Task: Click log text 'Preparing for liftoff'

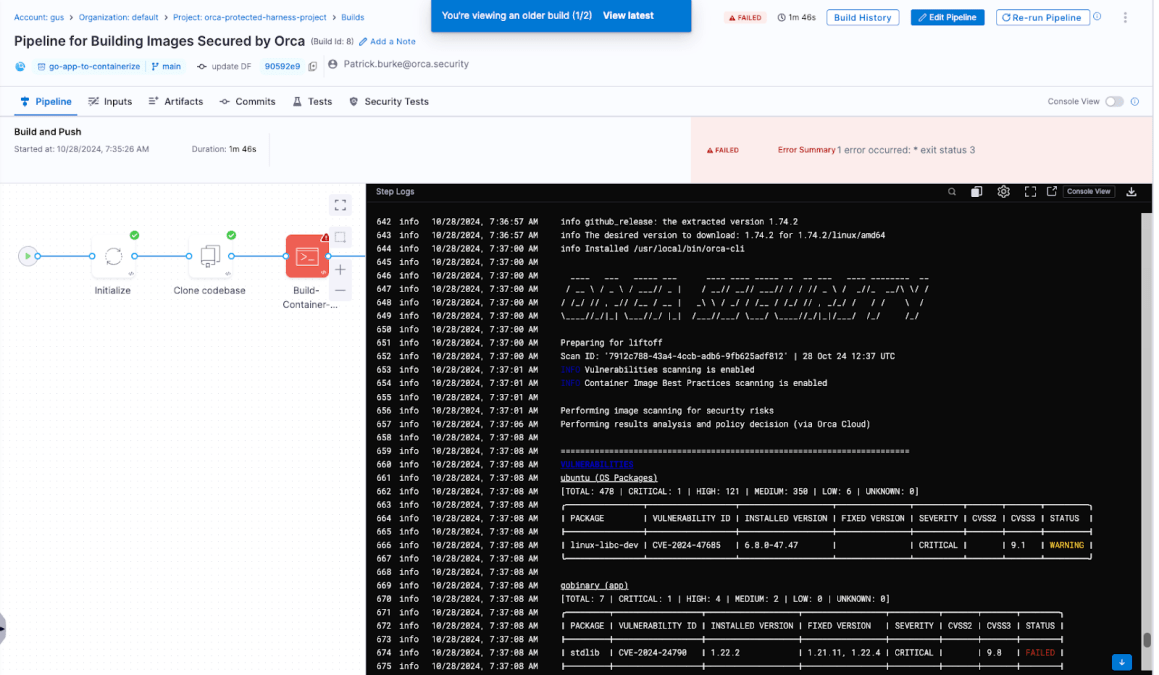Action: tap(611, 343)
